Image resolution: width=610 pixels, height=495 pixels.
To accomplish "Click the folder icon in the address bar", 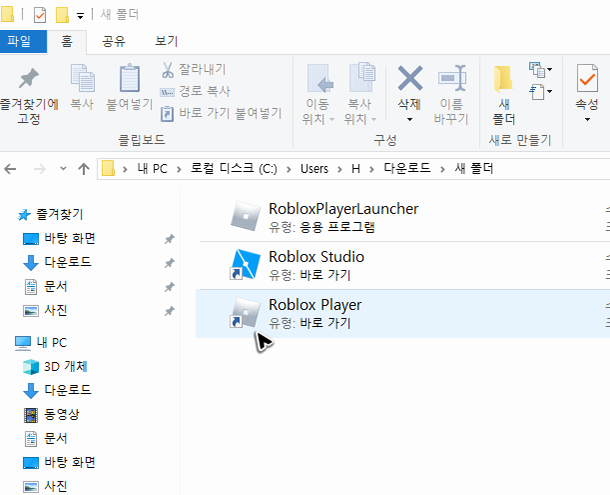I will click(x=108, y=169).
